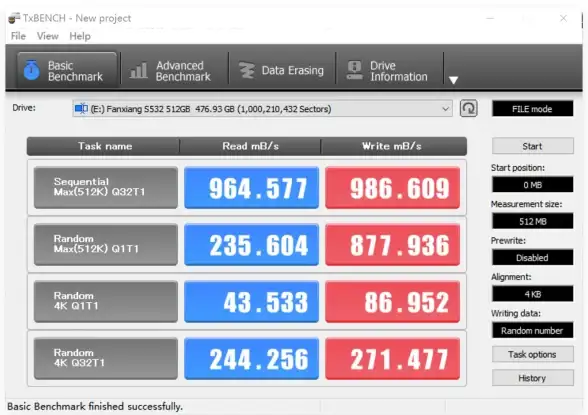
Task: Click the 86.952 write result
Action: [393, 301]
